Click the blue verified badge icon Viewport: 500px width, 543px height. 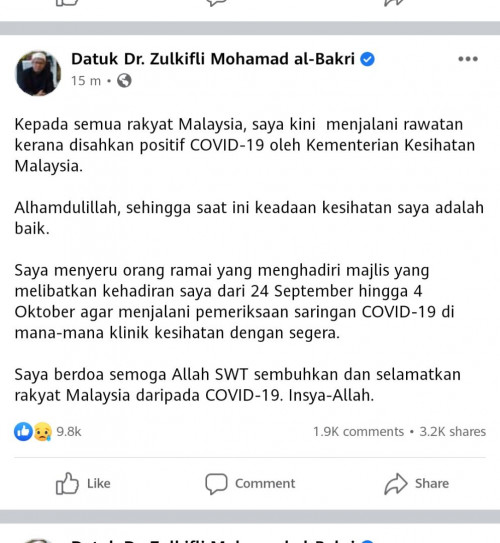(x=367, y=59)
